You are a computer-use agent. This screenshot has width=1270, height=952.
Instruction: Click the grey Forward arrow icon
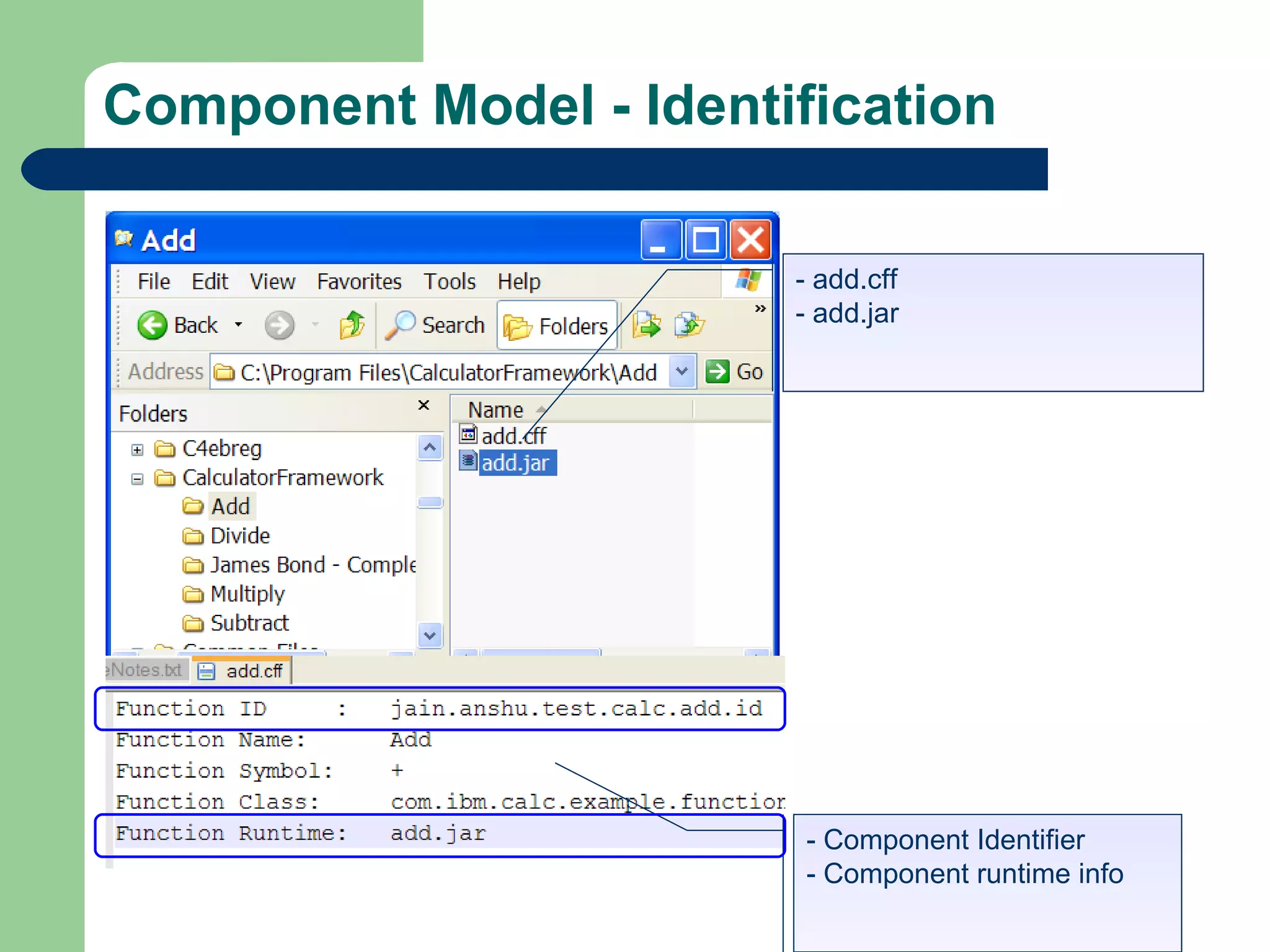(x=280, y=325)
